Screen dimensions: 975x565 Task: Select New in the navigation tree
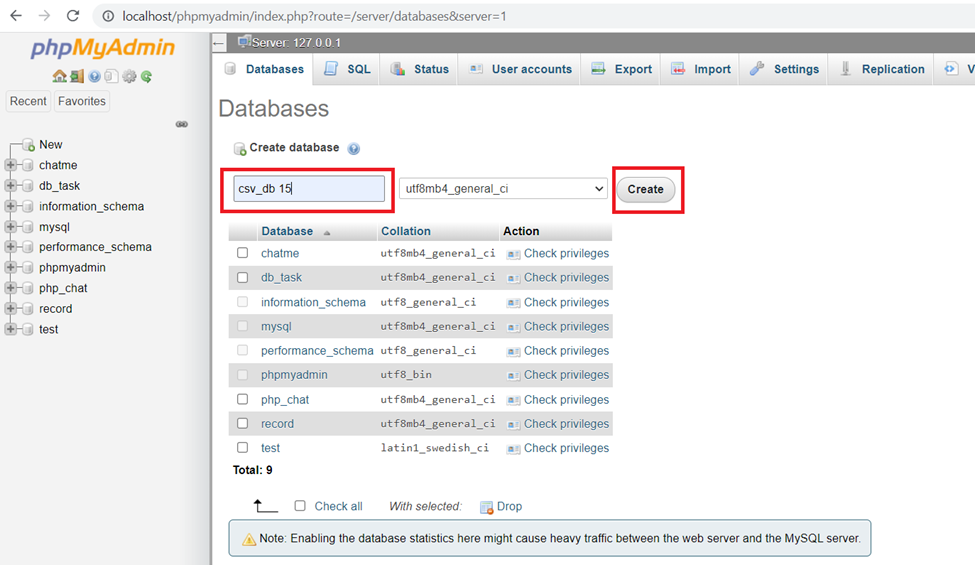pyautogui.click(x=50, y=144)
